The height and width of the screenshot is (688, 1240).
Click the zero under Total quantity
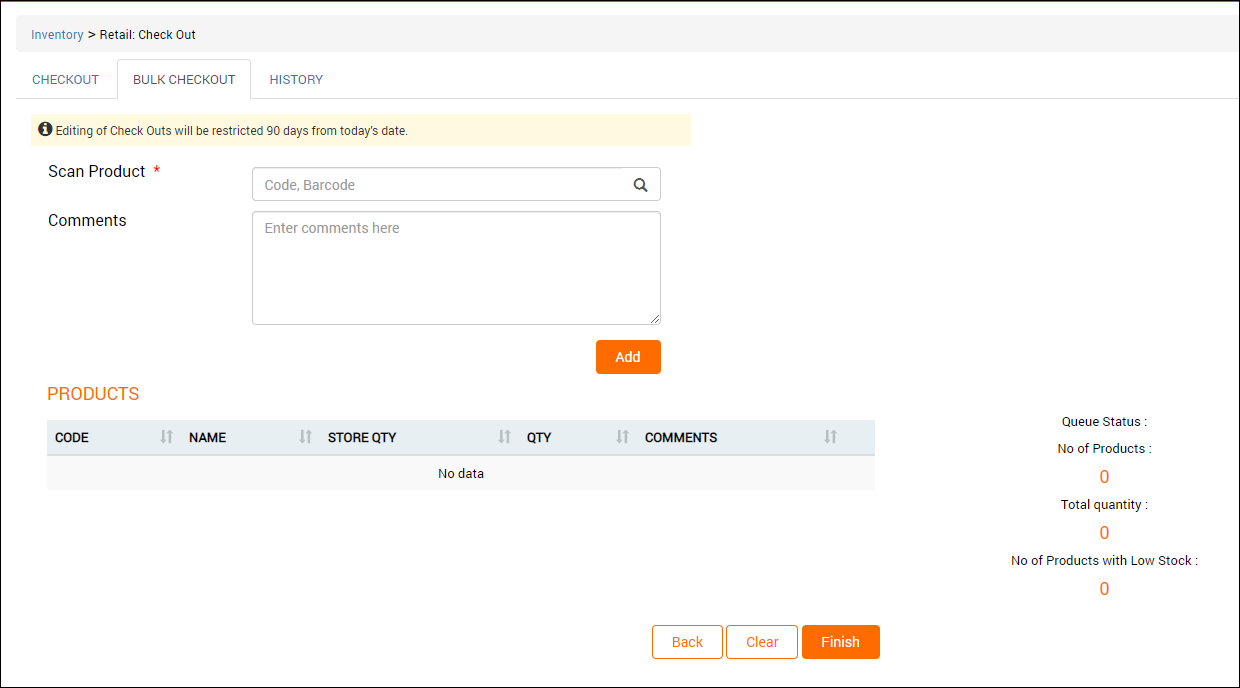[x=1104, y=533]
